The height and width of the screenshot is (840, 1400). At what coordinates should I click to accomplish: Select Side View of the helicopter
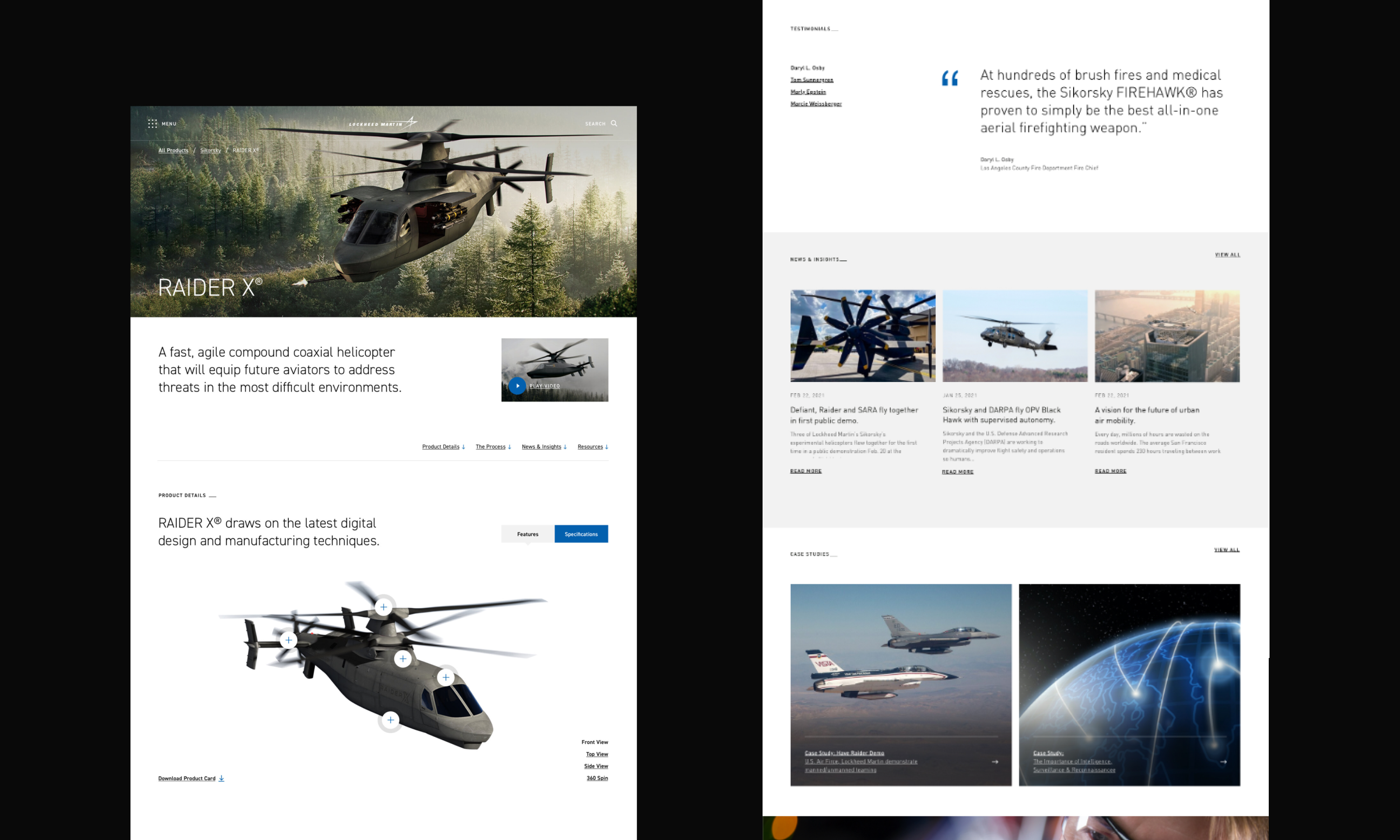tap(596, 766)
